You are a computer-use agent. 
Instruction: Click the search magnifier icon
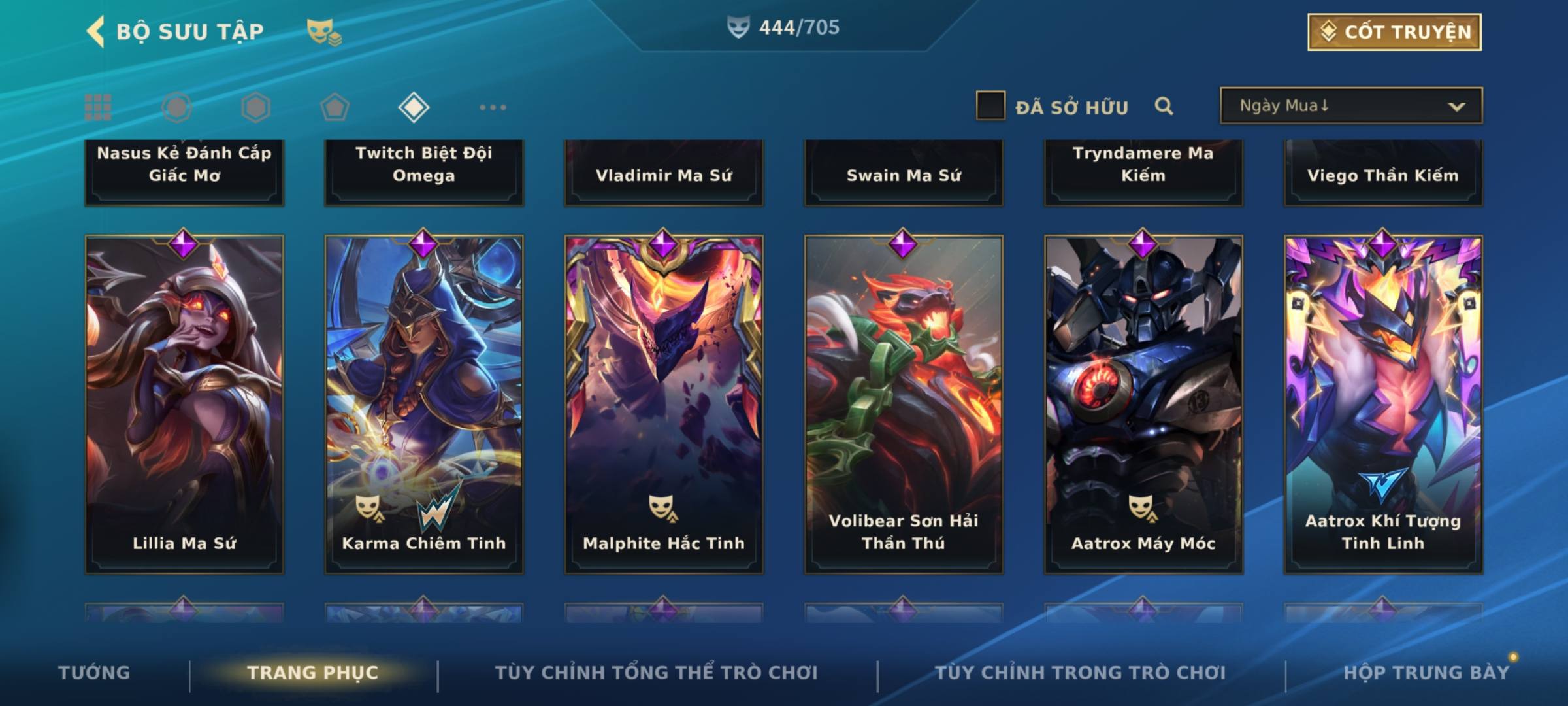1164,106
